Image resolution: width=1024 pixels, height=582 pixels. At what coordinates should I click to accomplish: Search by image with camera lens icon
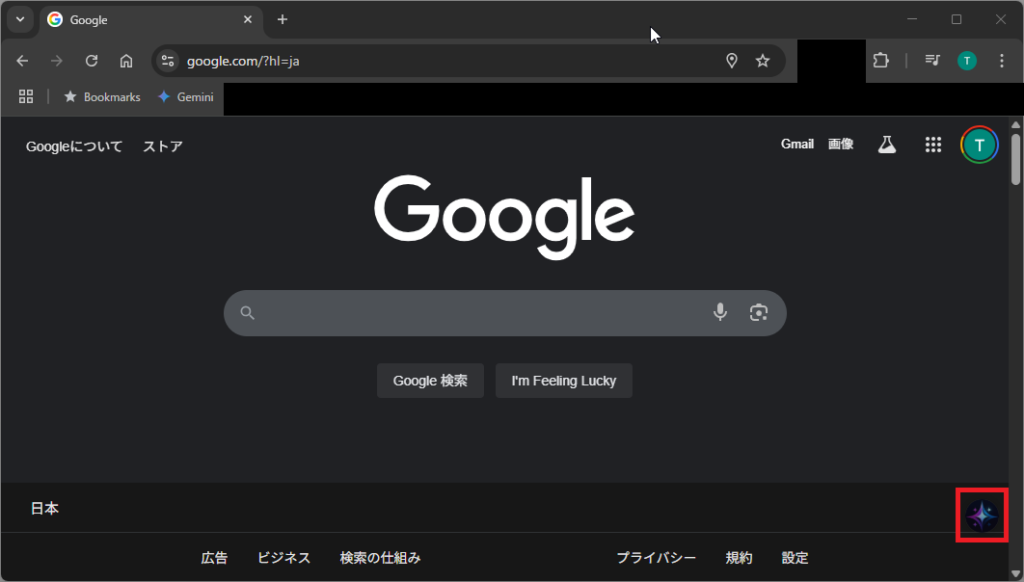758,312
